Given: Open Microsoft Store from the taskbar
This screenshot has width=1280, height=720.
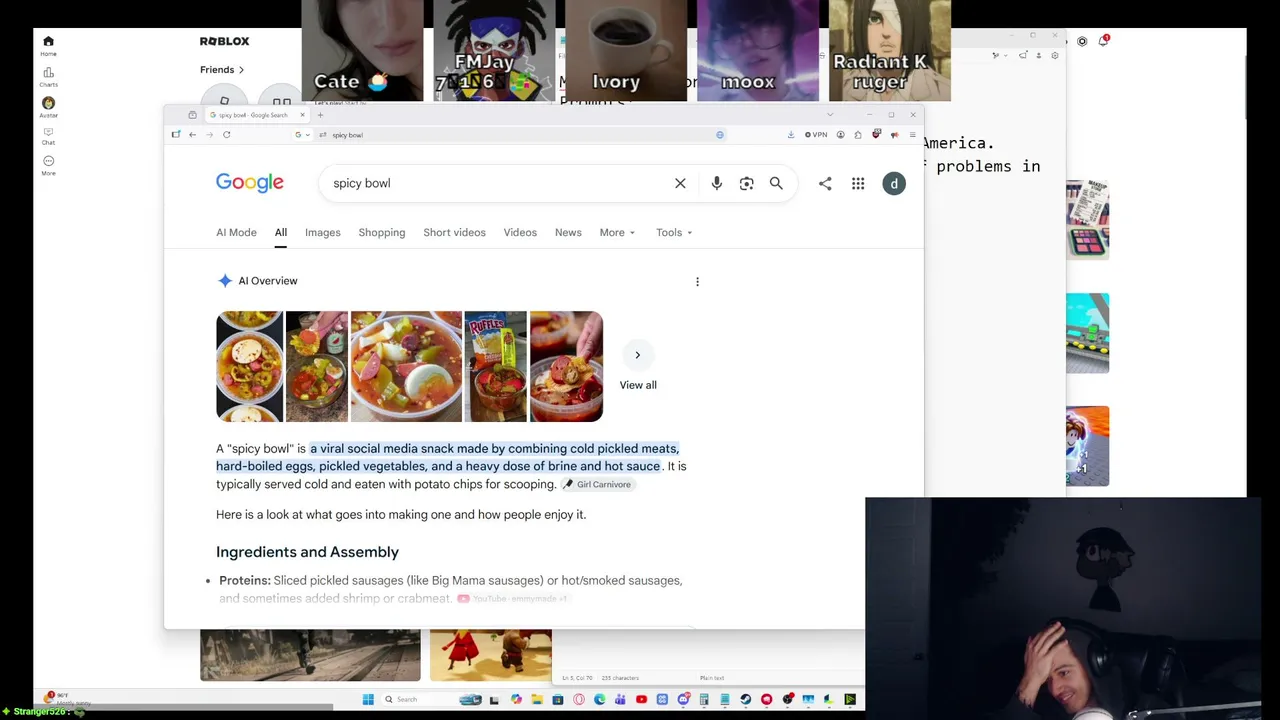Looking at the screenshot, I should 557,699.
